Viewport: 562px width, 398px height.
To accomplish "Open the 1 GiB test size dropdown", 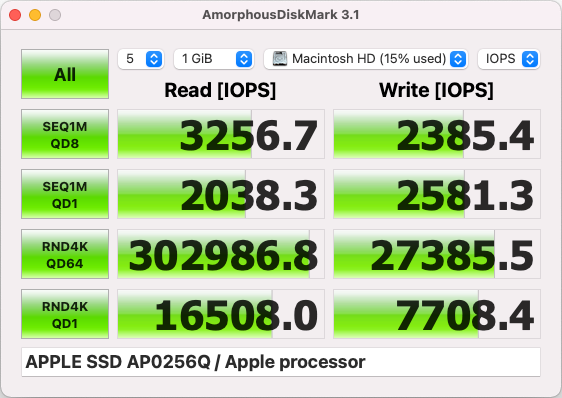I will (x=214, y=59).
